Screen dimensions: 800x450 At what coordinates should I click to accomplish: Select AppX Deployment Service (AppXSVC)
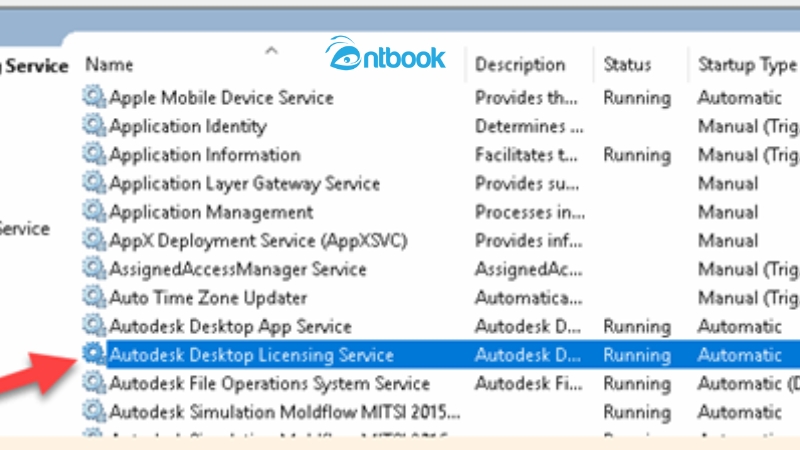pos(258,240)
